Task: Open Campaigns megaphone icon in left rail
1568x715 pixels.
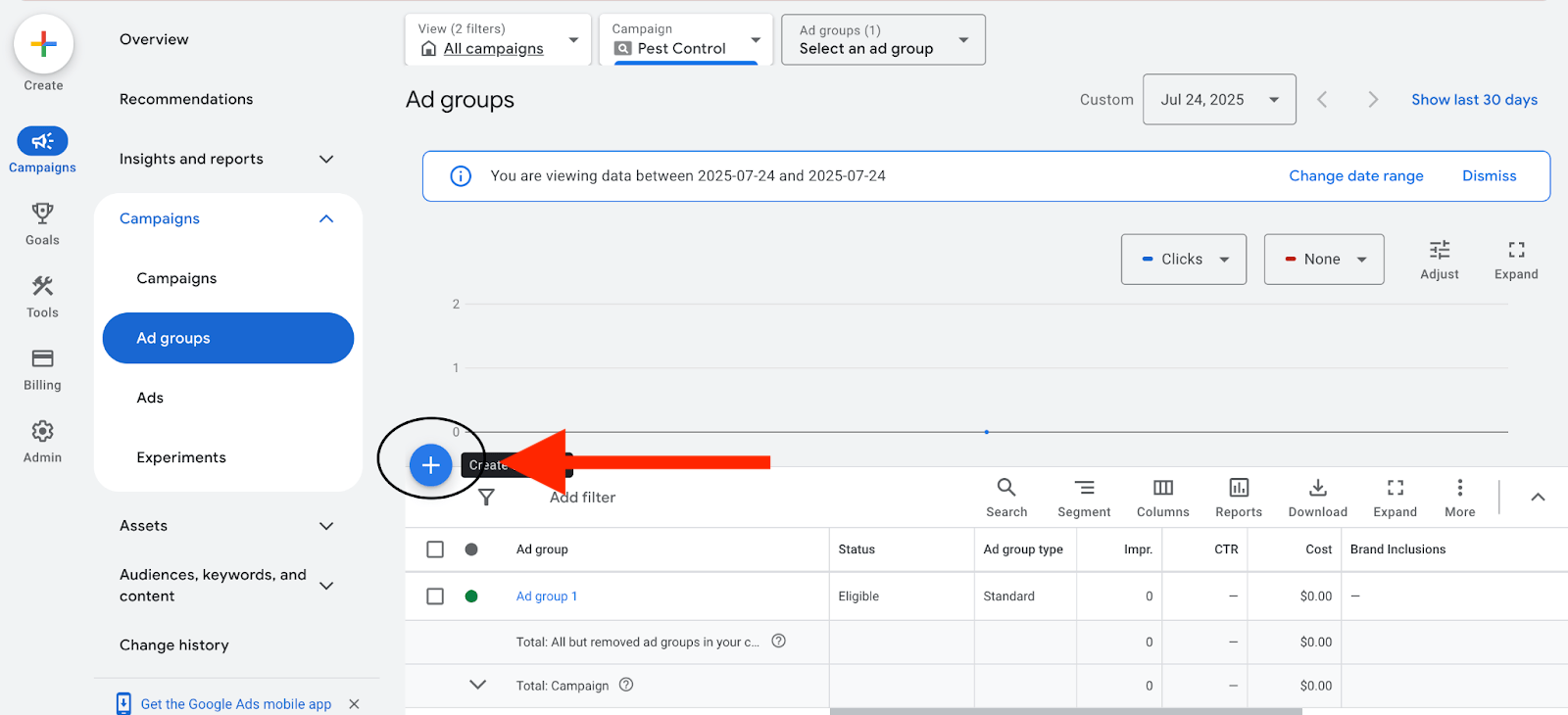Action: click(42, 141)
